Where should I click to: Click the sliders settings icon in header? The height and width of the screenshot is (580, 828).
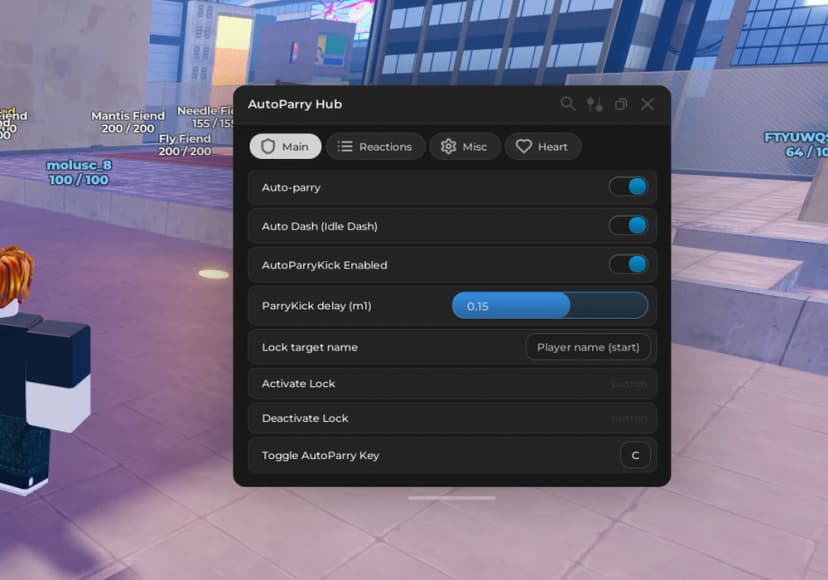click(x=595, y=104)
